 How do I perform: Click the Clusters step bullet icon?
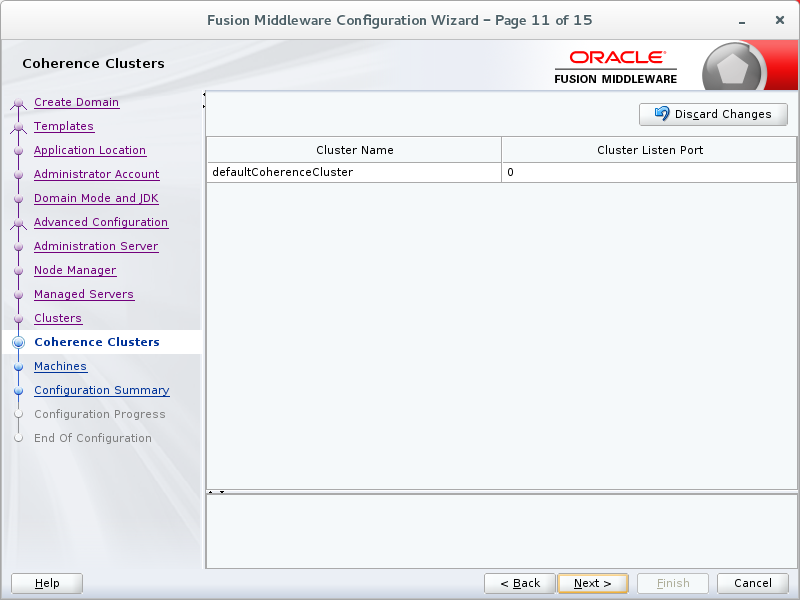(18, 319)
